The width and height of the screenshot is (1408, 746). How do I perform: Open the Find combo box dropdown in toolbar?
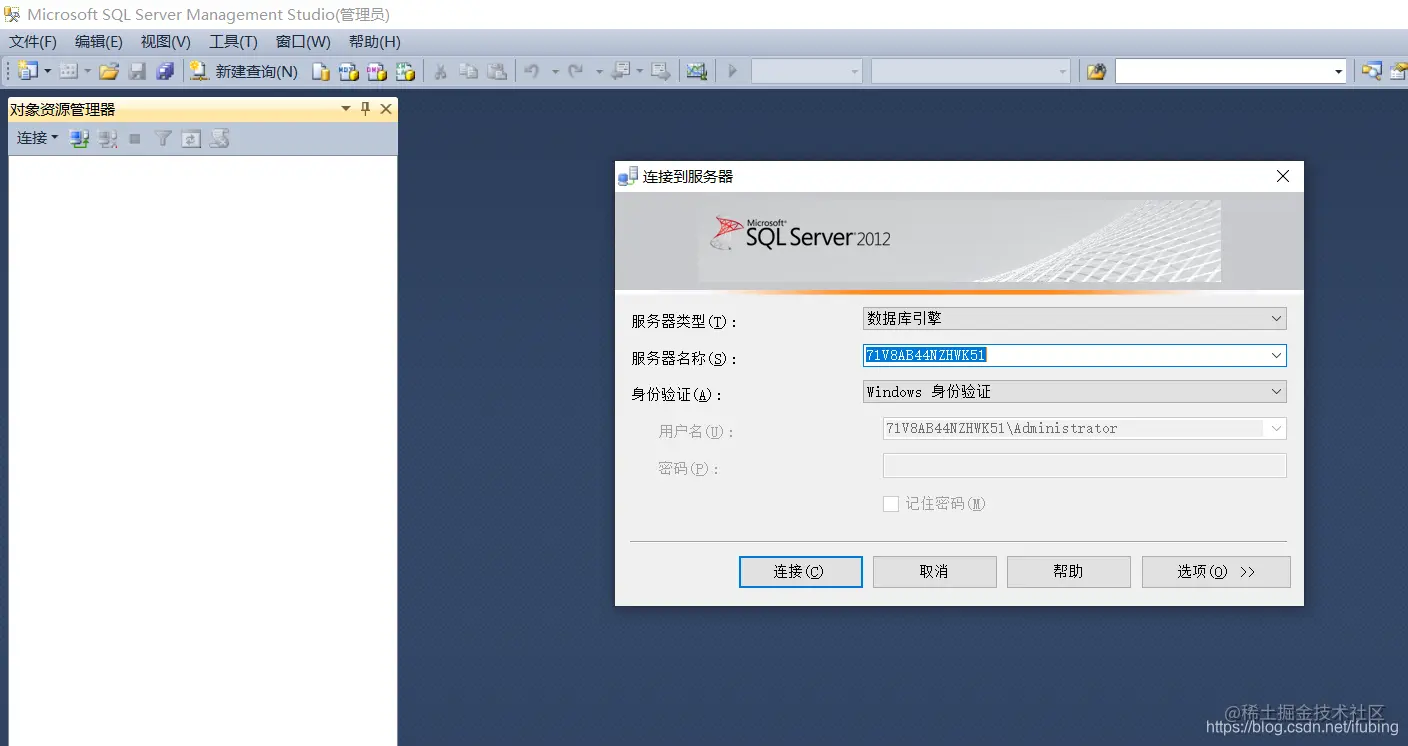point(1339,71)
